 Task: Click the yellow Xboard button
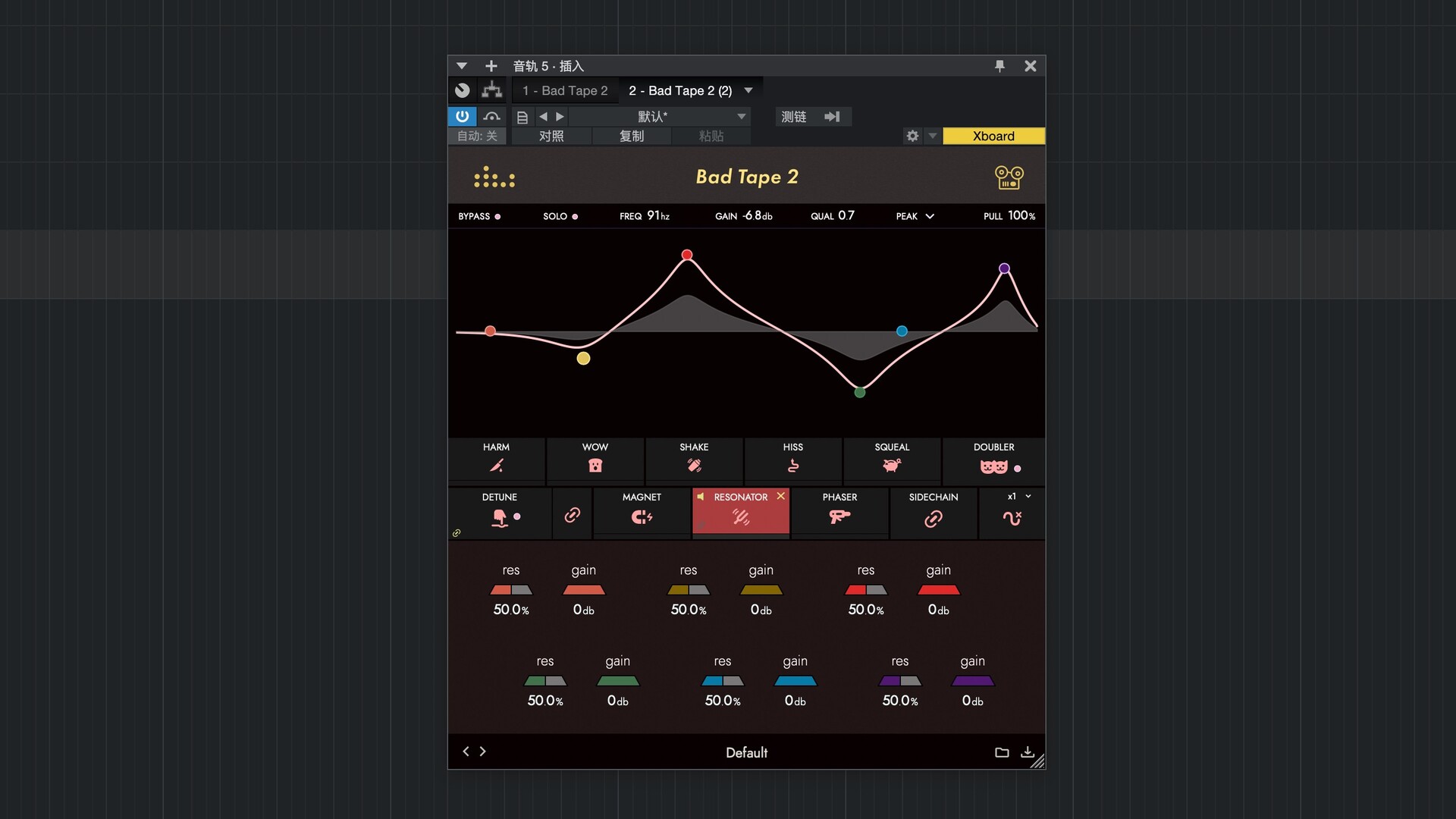coord(993,136)
